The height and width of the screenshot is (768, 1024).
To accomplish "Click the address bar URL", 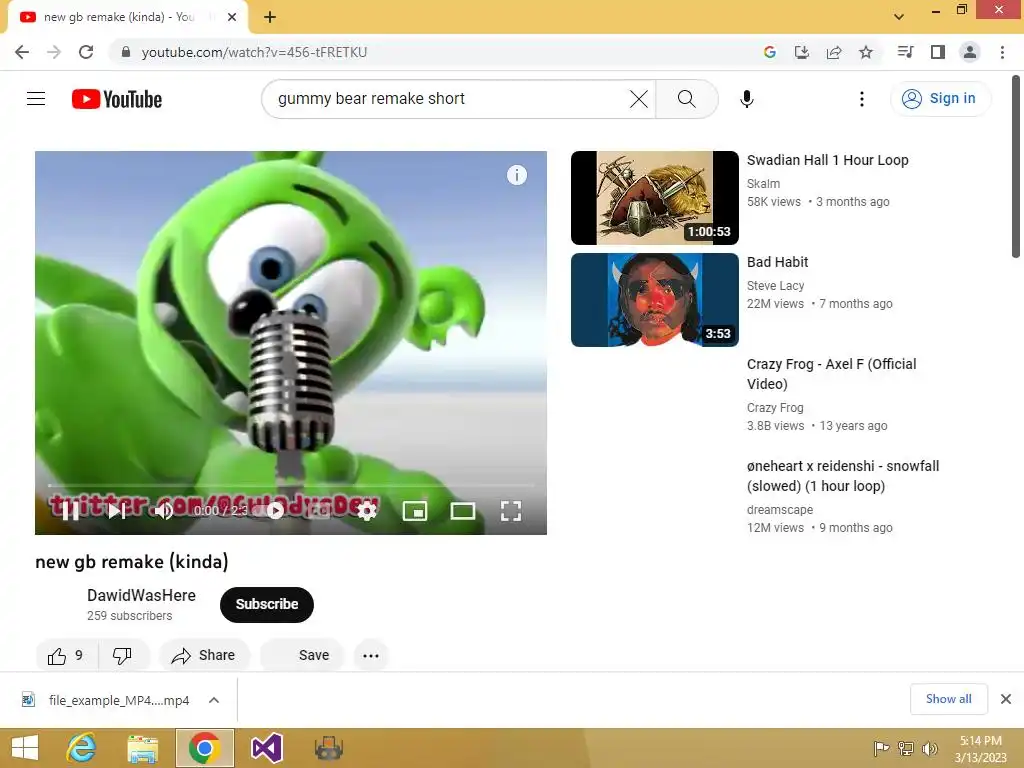I will 254,52.
